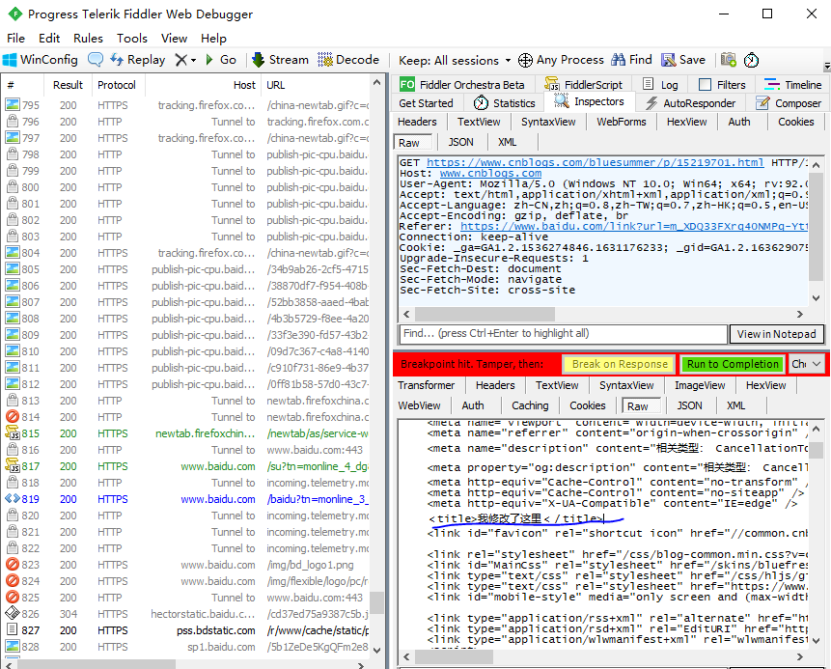Image resolution: width=831 pixels, height=669 pixels.
Task: Click request pane vertical scrollbar thumb
Action: pyautogui.click(x=816, y=226)
